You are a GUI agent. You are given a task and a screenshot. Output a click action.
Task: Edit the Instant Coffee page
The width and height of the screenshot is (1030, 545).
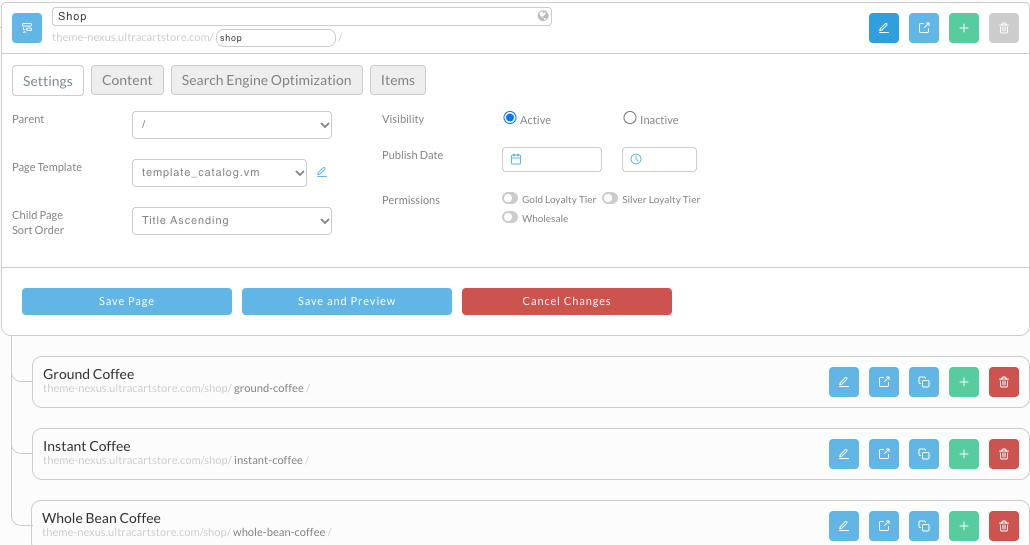point(843,454)
